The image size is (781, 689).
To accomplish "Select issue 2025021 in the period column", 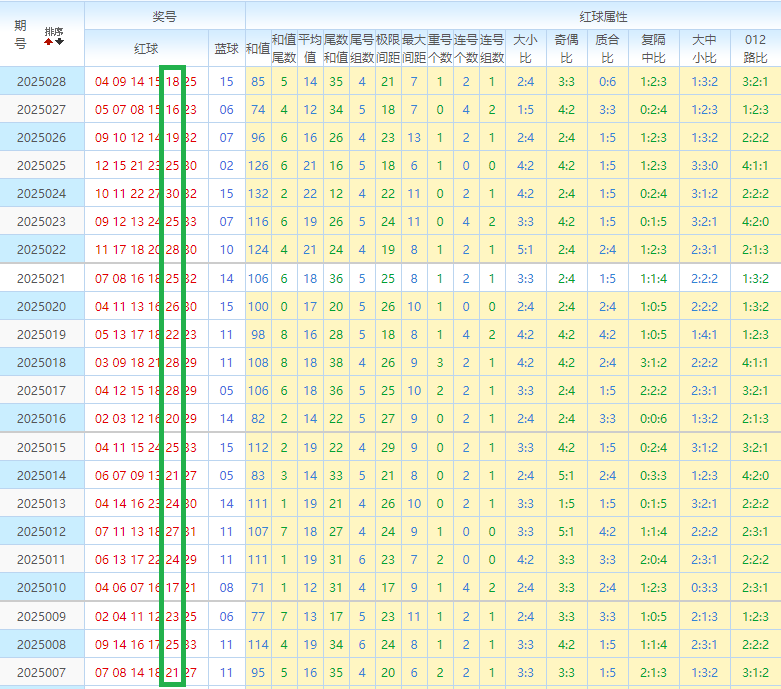I will click(x=41, y=279).
